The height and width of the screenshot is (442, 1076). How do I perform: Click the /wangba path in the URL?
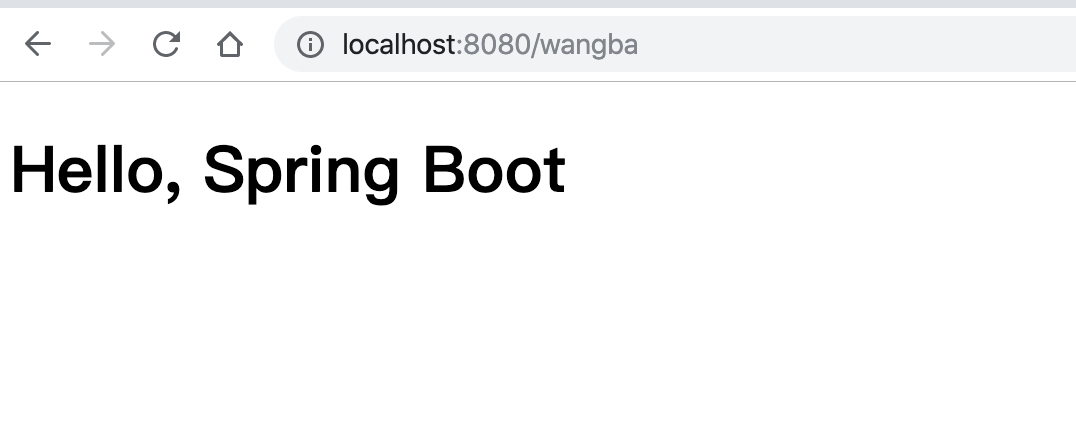click(x=585, y=45)
